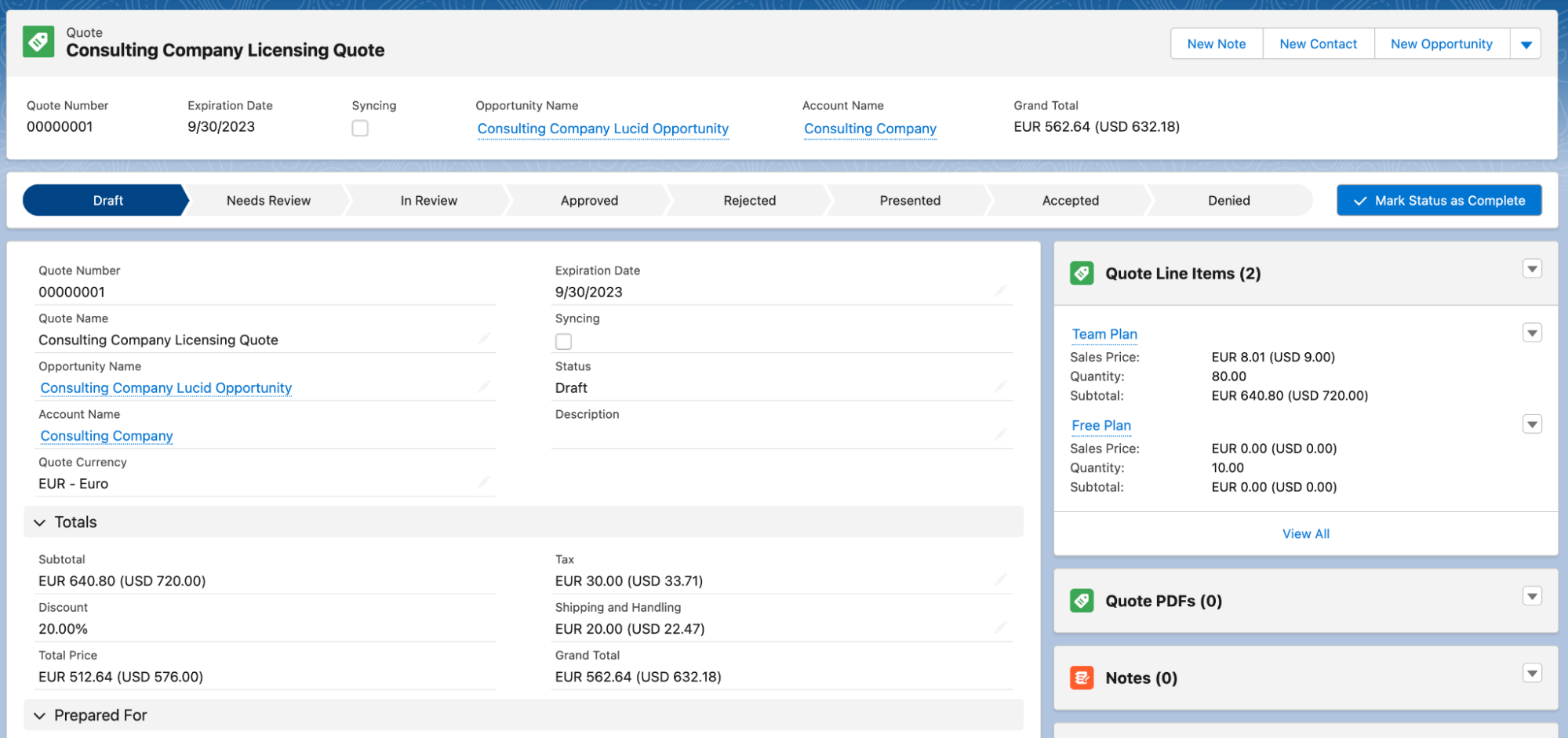
Task: Select the In Review status stage
Action: [x=428, y=200]
